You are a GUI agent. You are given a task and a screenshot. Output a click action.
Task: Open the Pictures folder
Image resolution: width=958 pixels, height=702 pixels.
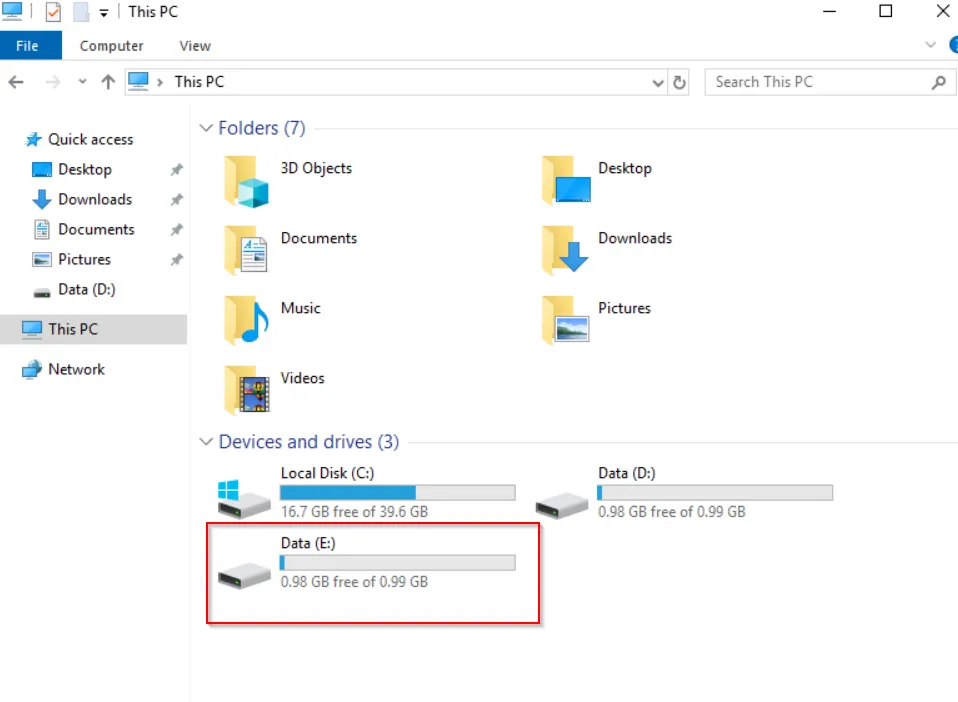pos(624,308)
